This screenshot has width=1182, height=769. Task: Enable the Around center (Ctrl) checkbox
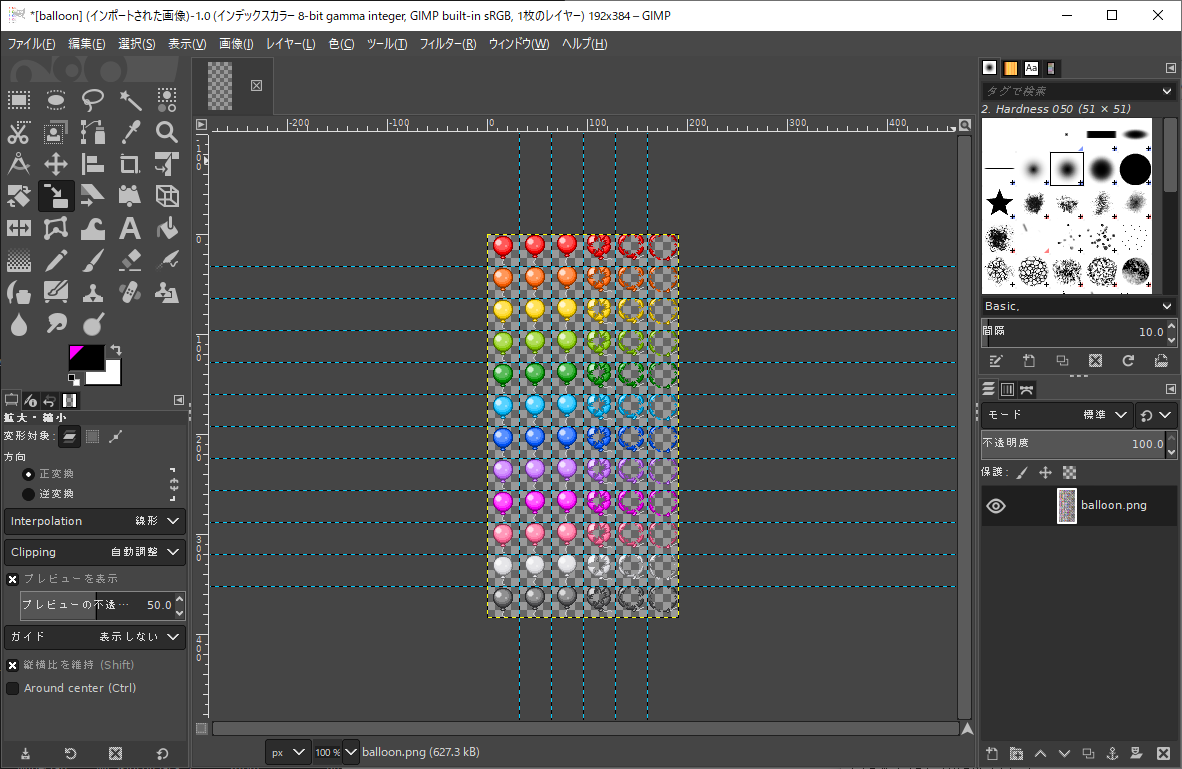coord(13,688)
